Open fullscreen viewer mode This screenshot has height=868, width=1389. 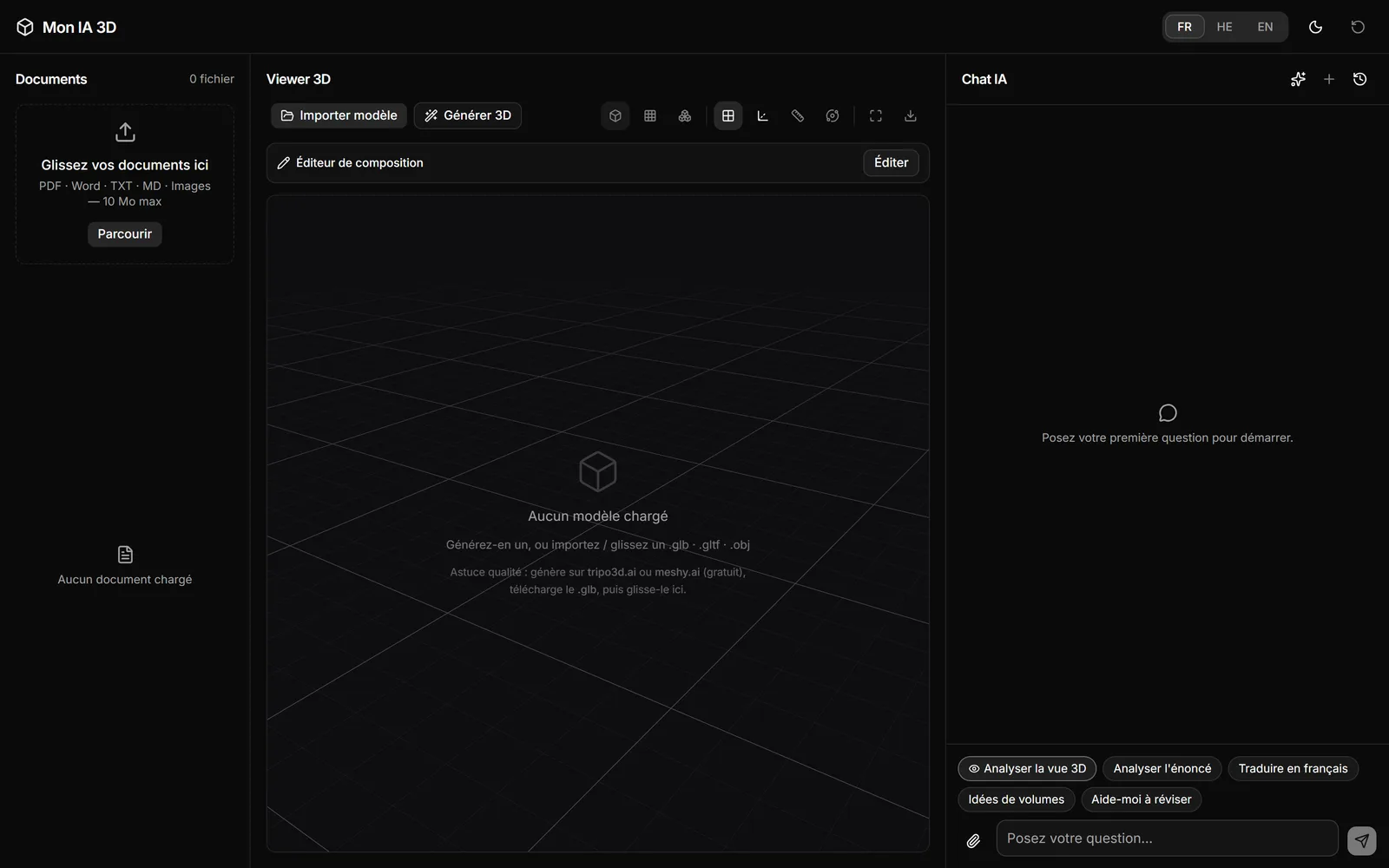[x=875, y=115]
